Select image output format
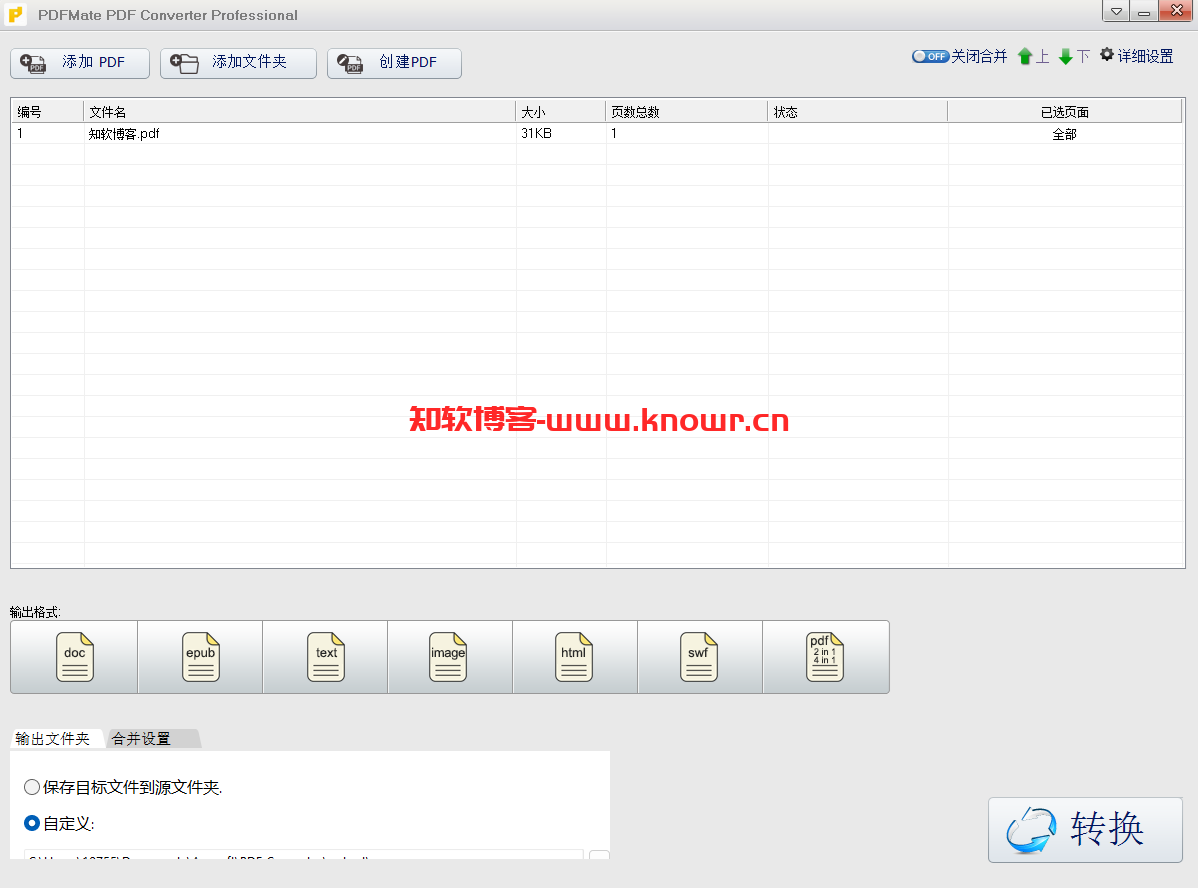Screen dimensions: 1198x888 tap(450, 657)
